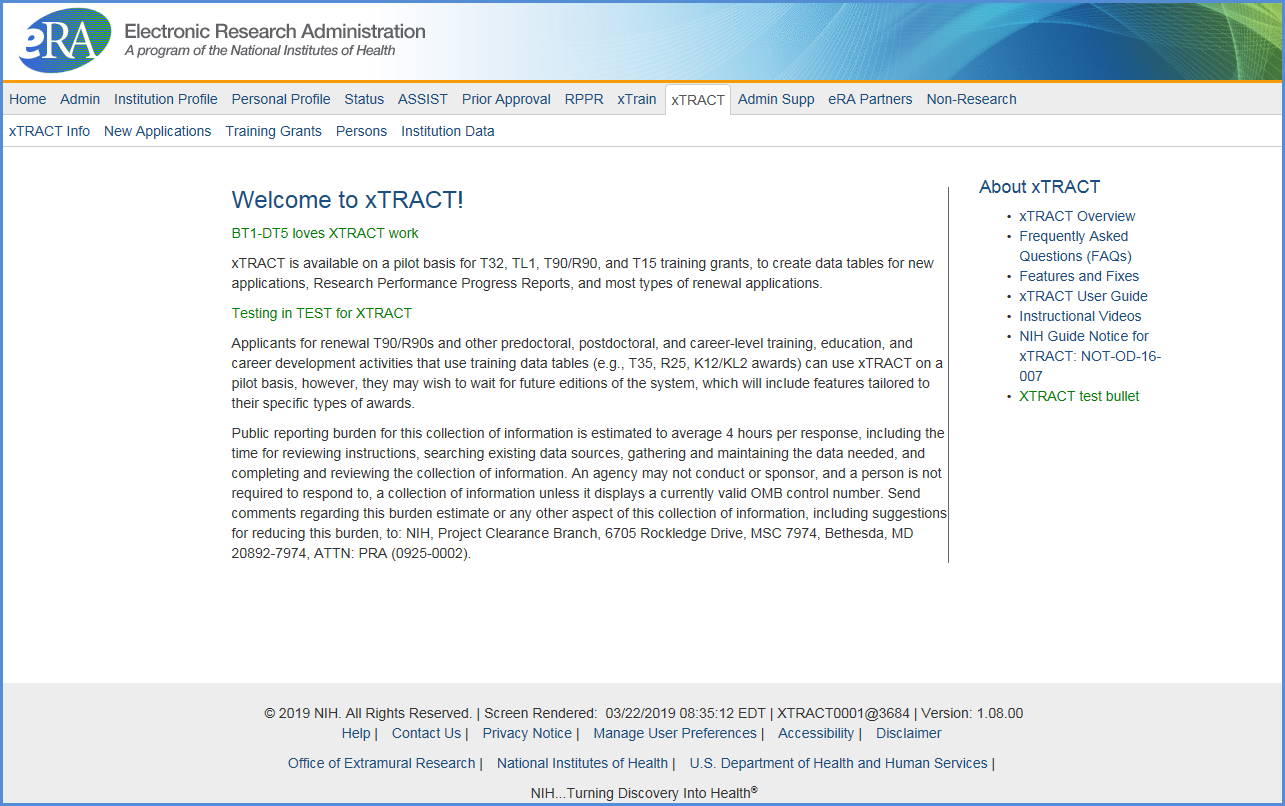The width and height of the screenshot is (1285, 806).
Task: Go to eRA Partners
Action: pyautogui.click(x=870, y=99)
